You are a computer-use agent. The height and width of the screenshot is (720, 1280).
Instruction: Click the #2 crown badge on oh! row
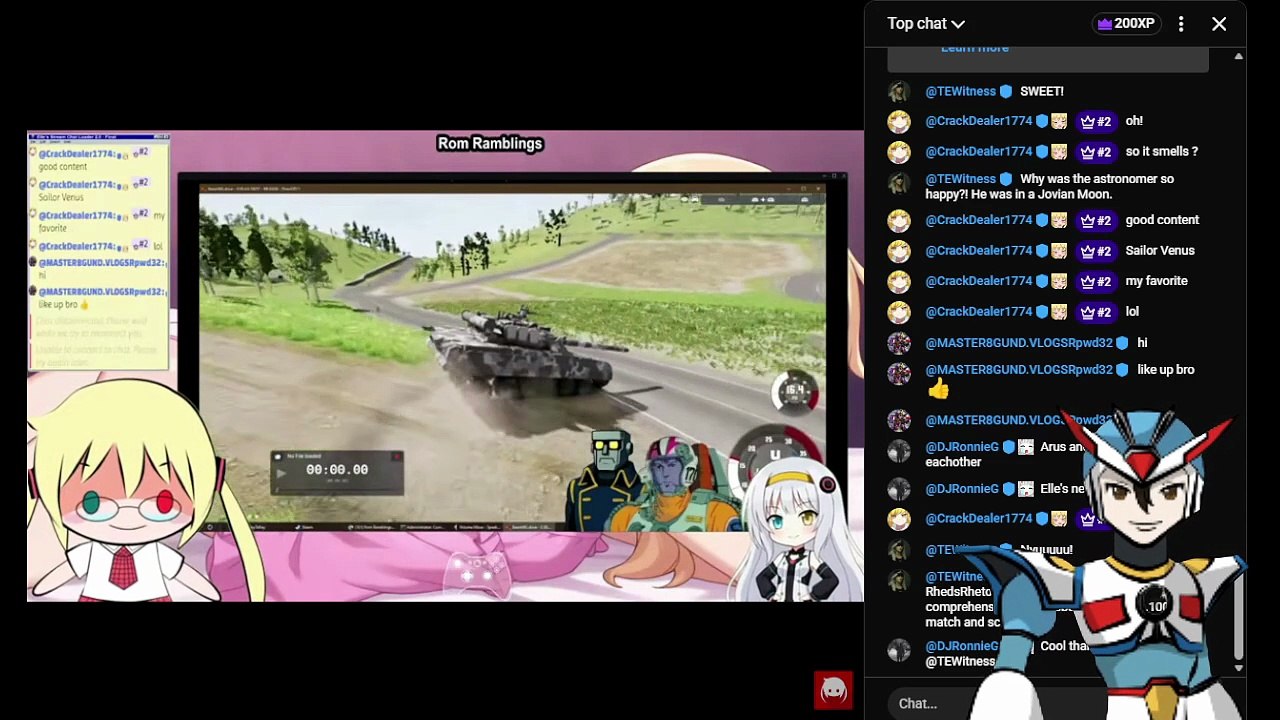(x=1097, y=121)
